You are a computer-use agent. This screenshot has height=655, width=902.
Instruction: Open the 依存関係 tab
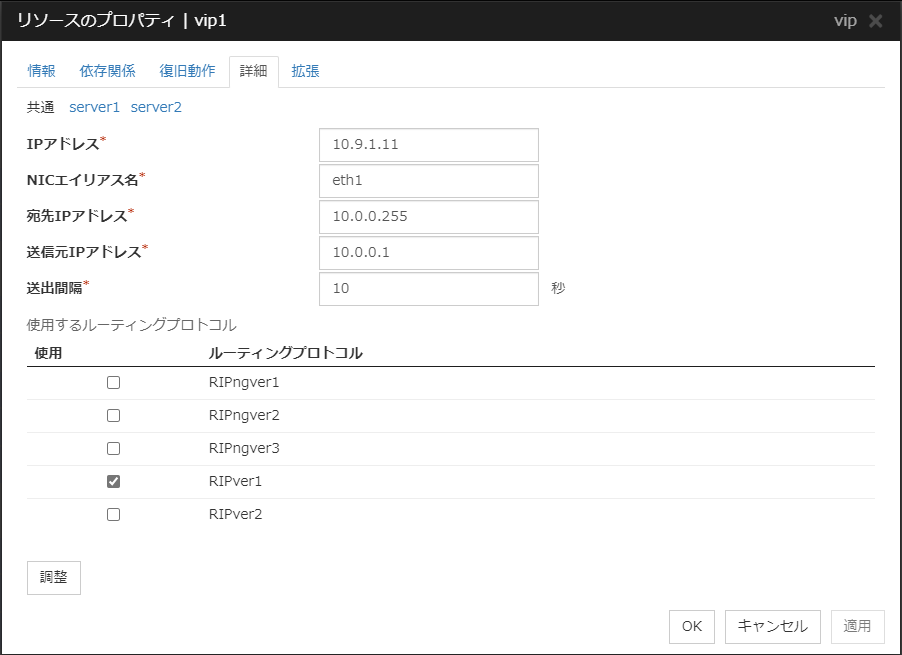[108, 71]
